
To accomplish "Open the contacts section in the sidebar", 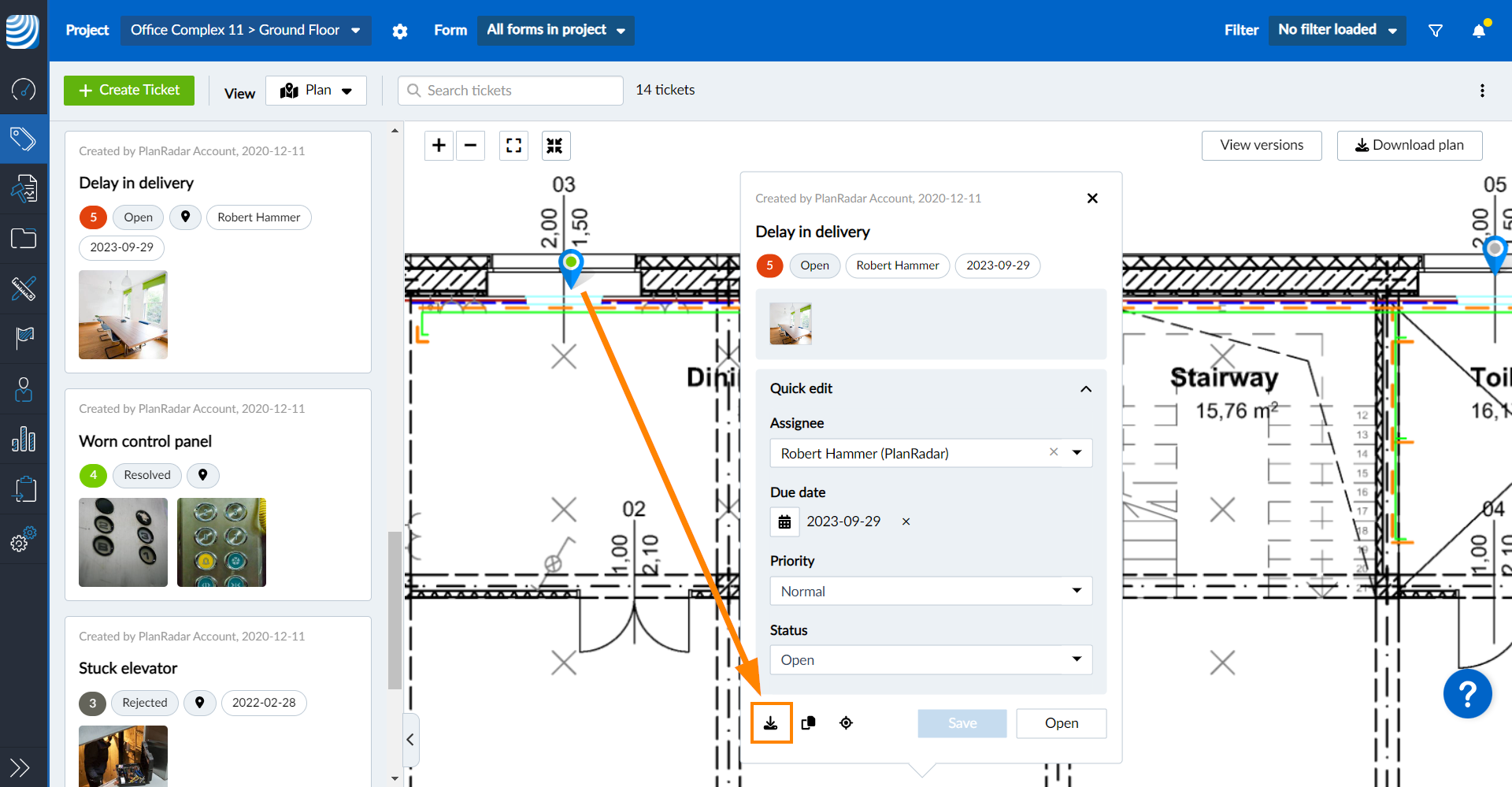I will 24,388.
